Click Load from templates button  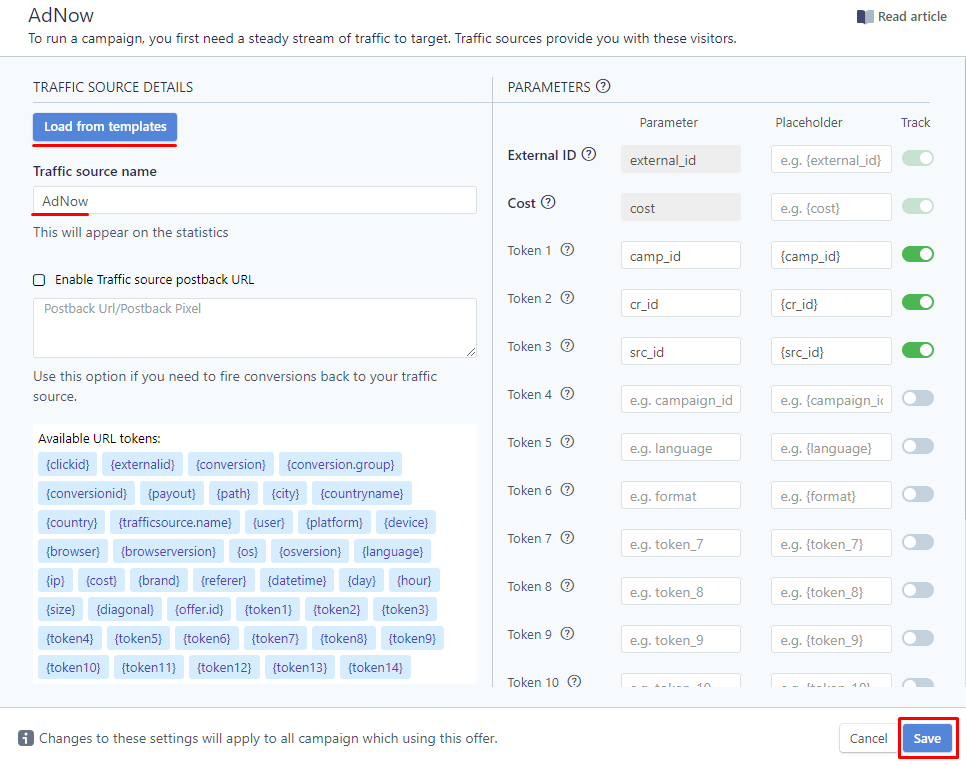pos(105,127)
